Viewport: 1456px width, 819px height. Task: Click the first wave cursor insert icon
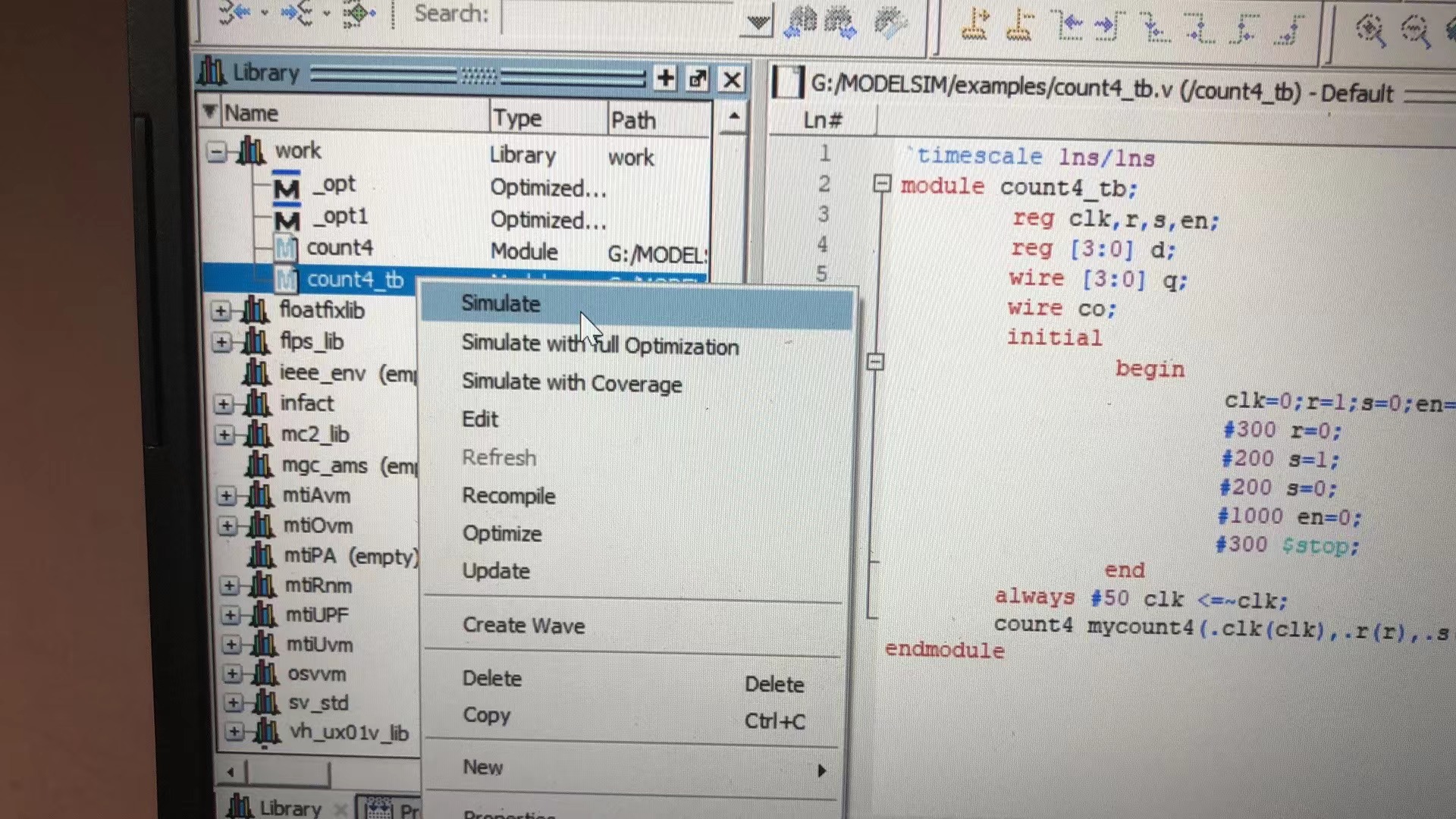click(x=975, y=24)
